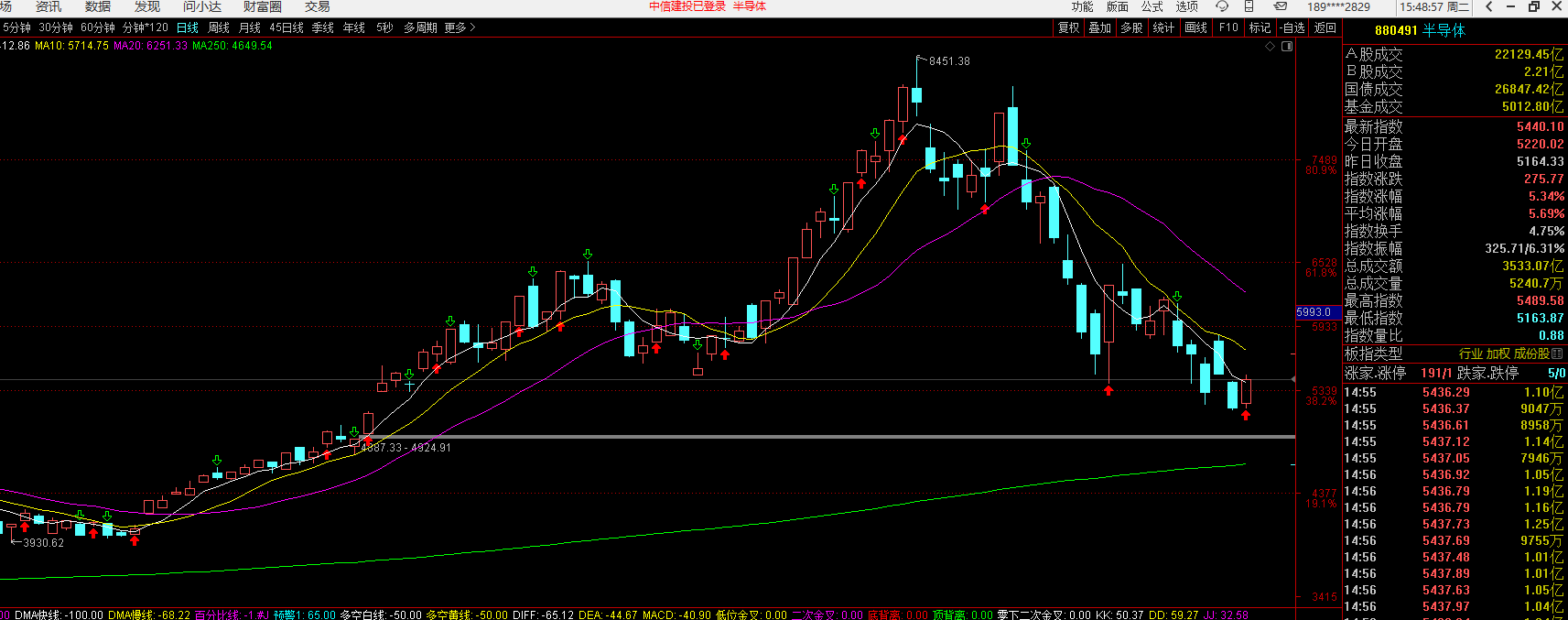1568x620 pixels.
Task: Activate the 画线 drawing tool
Action: point(1196,27)
